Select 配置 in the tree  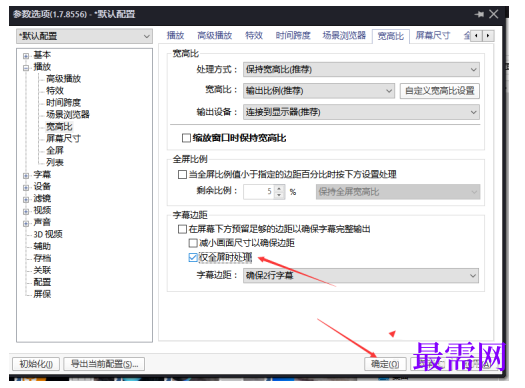coord(42,282)
